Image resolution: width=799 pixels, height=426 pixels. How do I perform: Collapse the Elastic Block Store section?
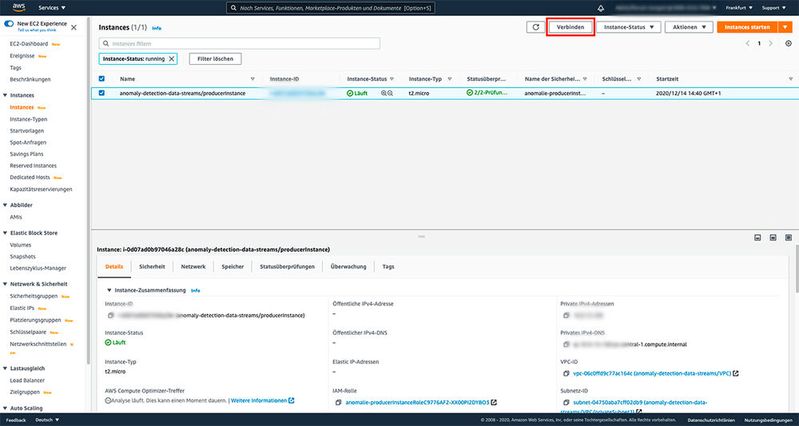5,233
